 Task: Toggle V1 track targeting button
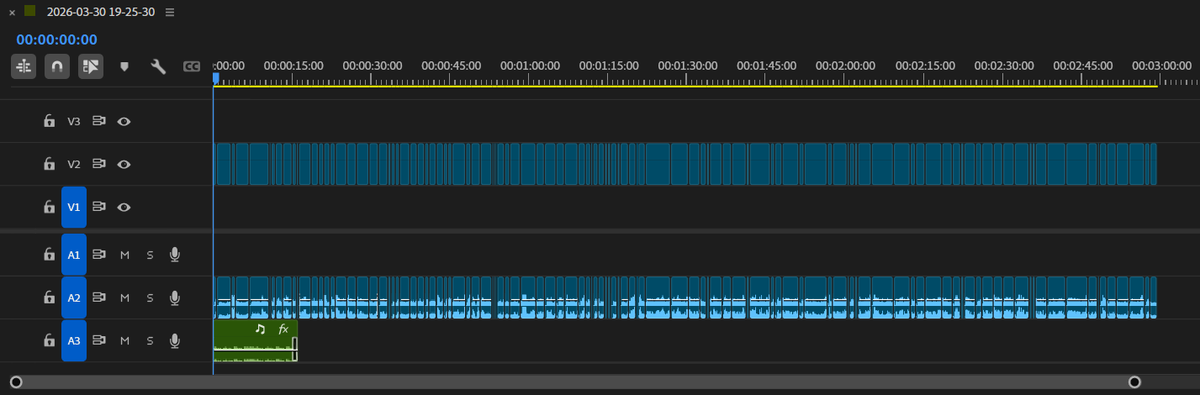(74, 207)
